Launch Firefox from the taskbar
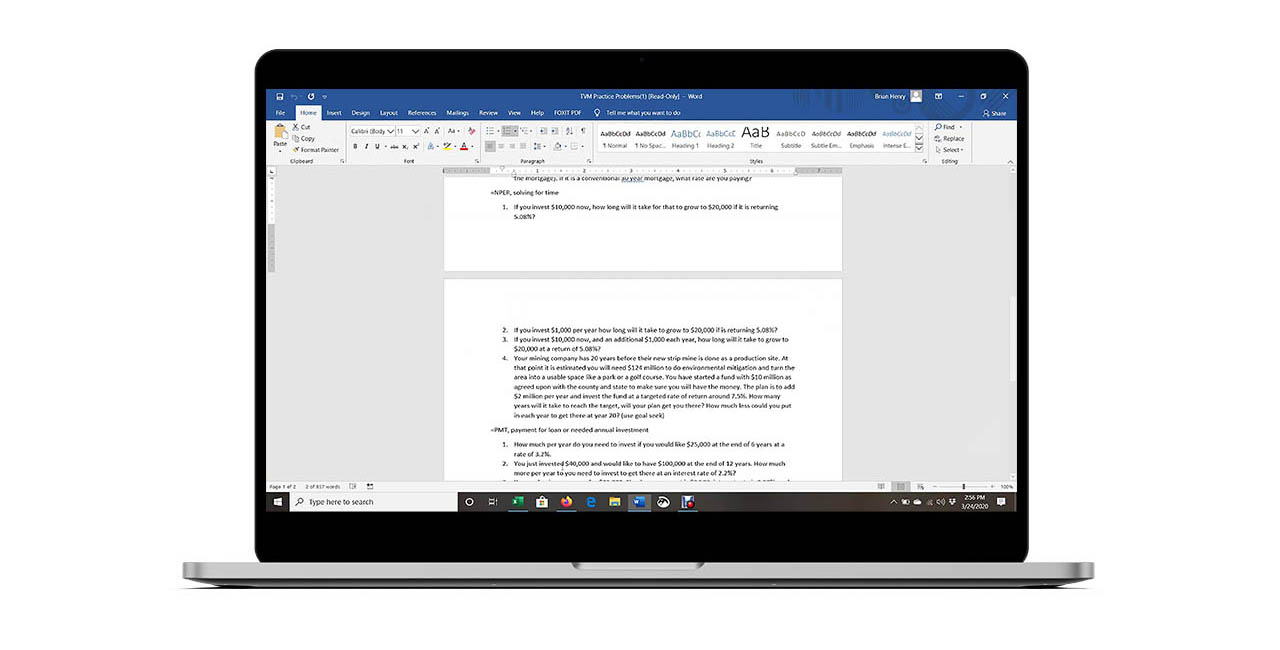 (x=567, y=502)
